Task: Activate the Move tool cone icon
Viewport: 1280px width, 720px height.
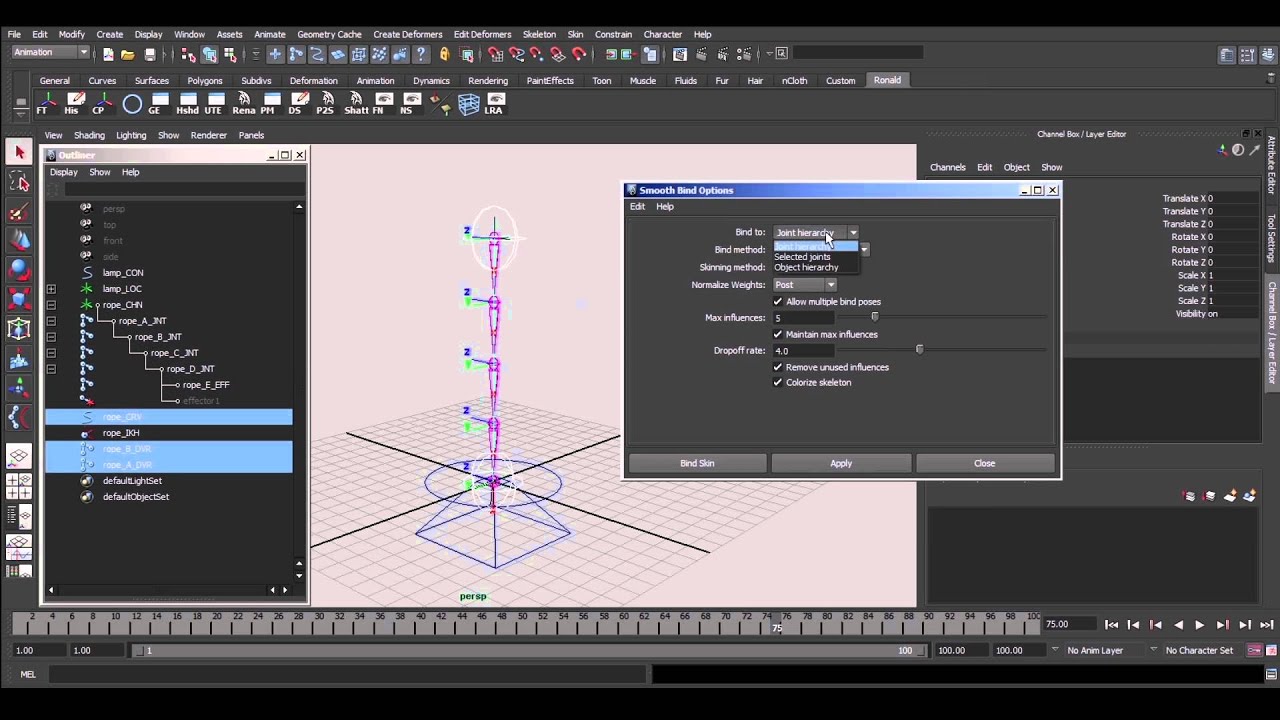Action: click(19, 240)
